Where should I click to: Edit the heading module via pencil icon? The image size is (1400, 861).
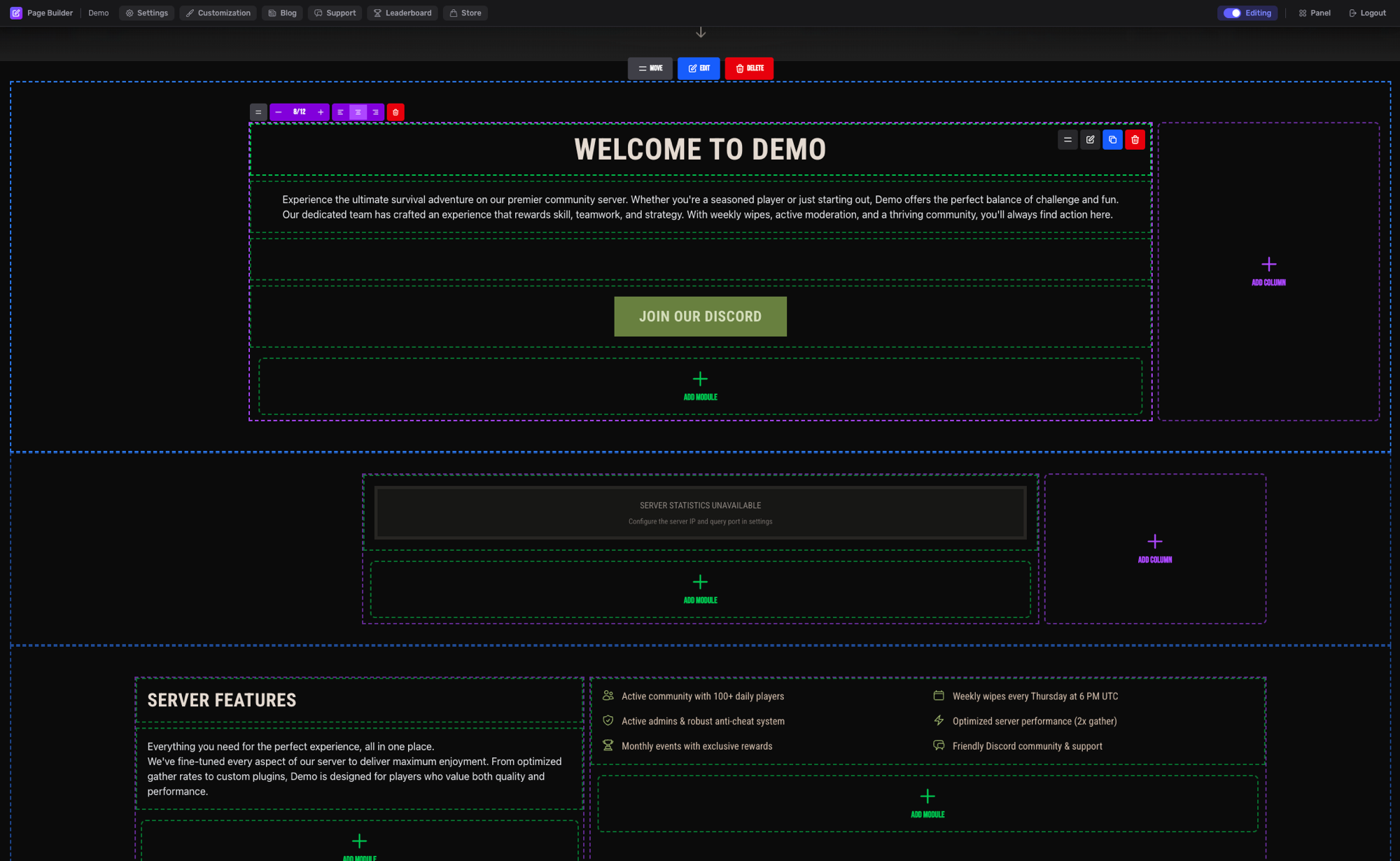[x=1090, y=139]
